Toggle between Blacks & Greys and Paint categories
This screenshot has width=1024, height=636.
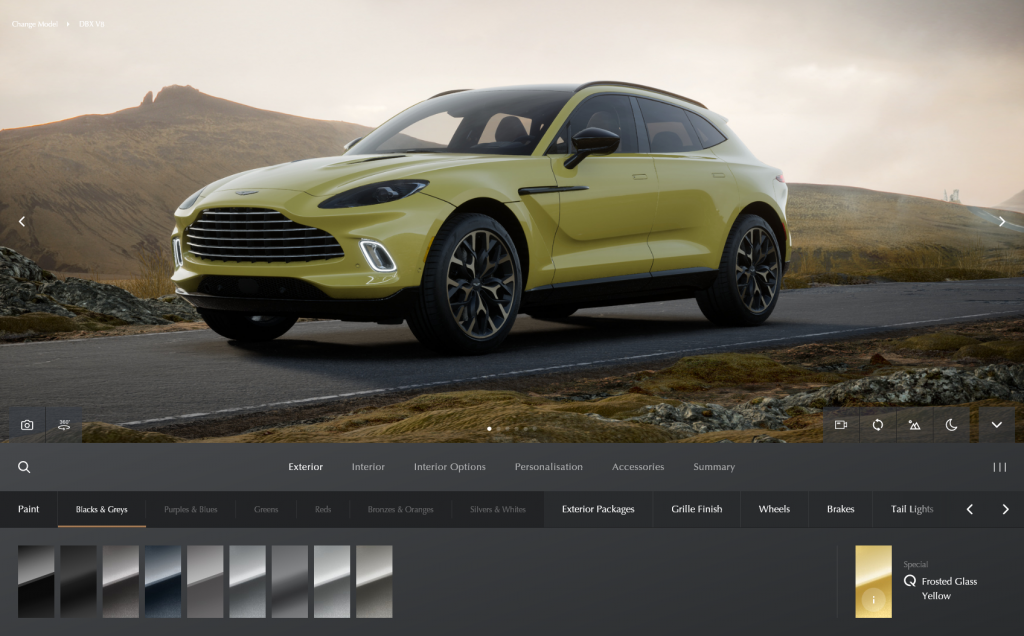[27, 509]
